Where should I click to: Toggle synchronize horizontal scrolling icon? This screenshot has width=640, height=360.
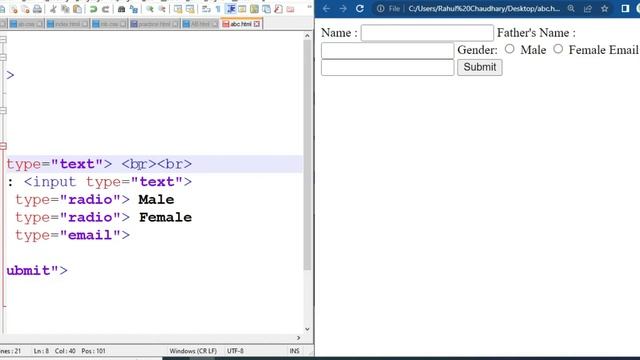[190, 9]
